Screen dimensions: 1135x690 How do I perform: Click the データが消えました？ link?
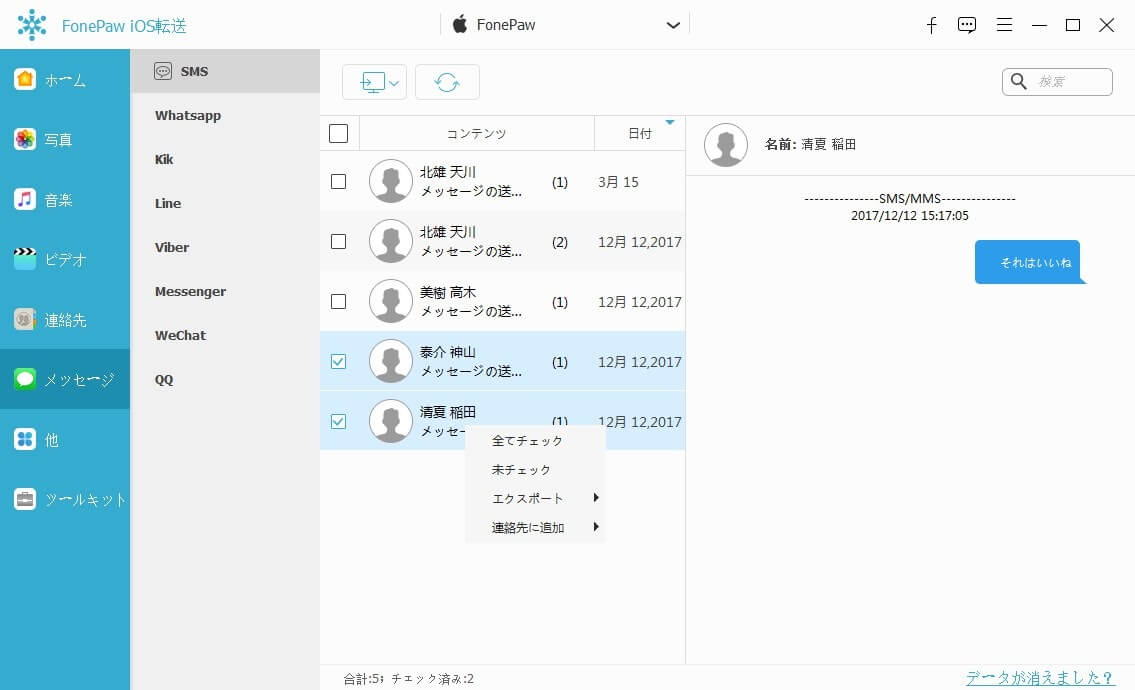(1038, 677)
